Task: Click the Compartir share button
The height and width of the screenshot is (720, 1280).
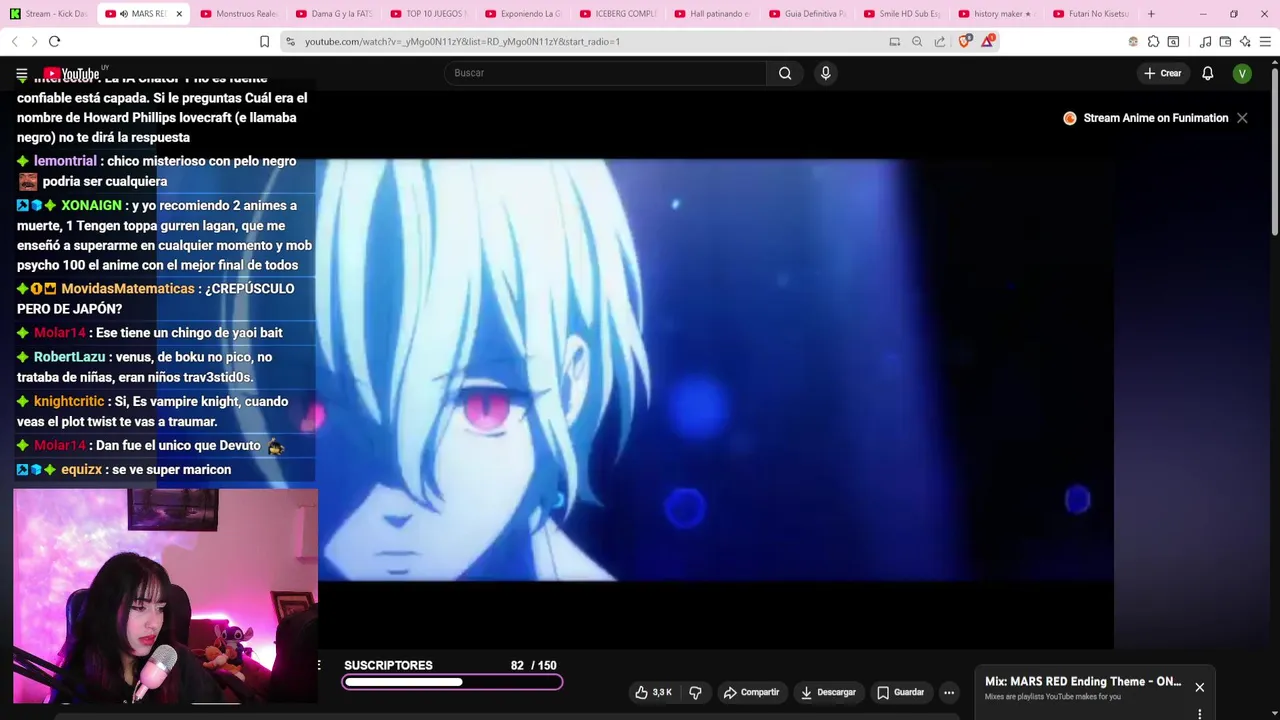Action: tap(751, 692)
